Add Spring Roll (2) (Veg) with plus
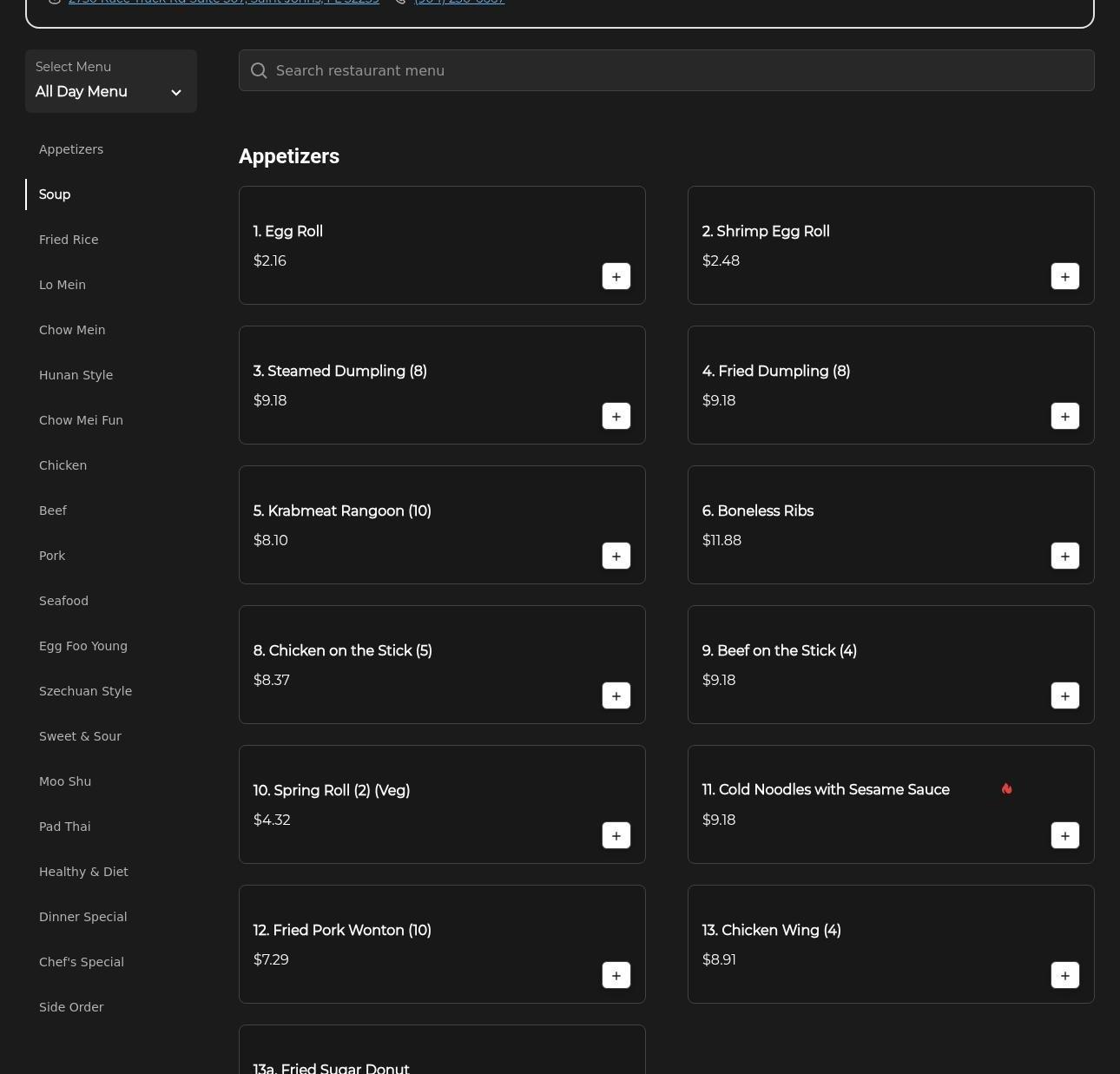The width and height of the screenshot is (1120, 1074). point(616,835)
